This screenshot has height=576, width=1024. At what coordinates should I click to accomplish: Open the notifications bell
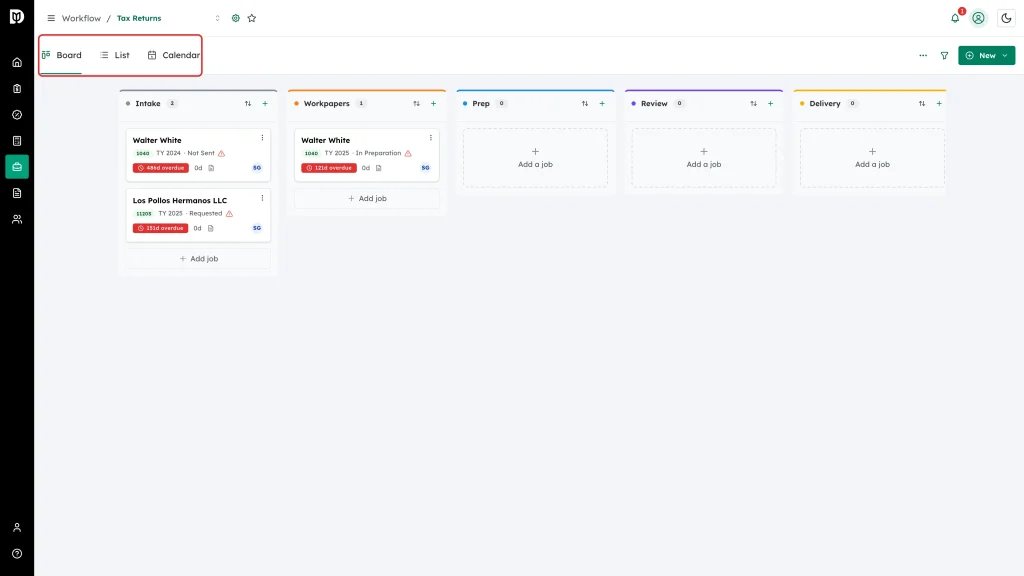(x=955, y=18)
